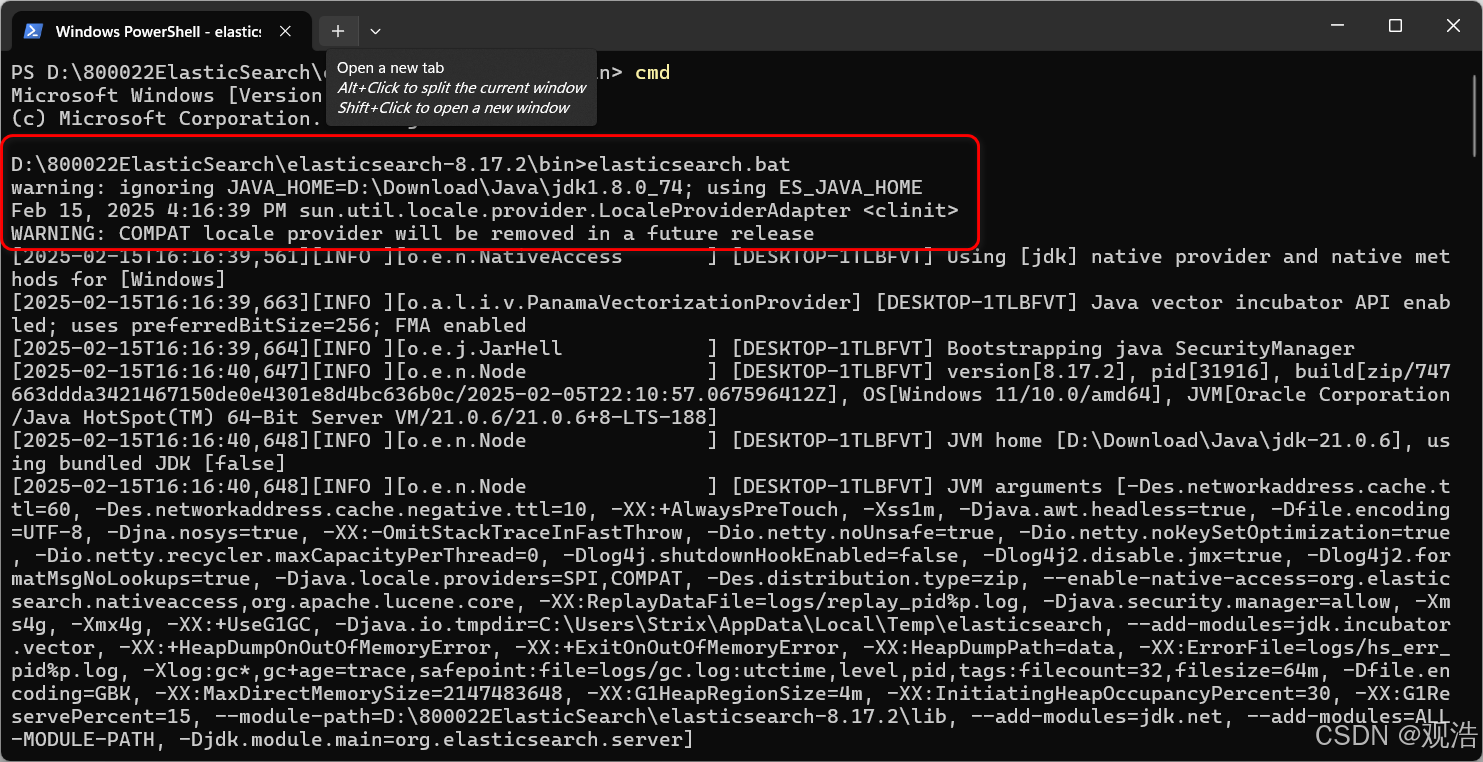Screen dimensions: 1483x762
Task: Click 'o.e.n.NativeAccess' logger name
Action: point(514,256)
